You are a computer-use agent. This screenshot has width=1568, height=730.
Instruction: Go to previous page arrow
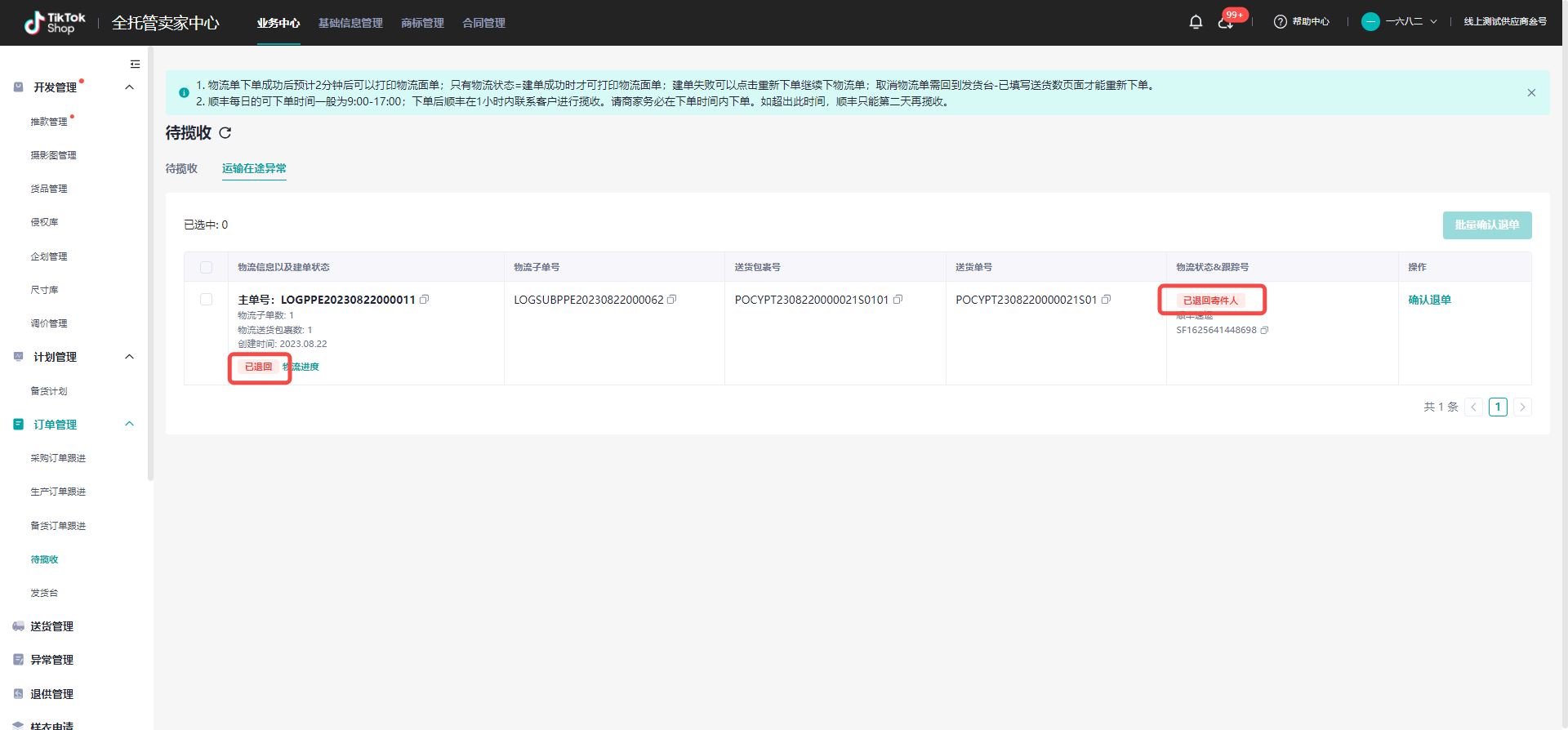coord(1474,407)
